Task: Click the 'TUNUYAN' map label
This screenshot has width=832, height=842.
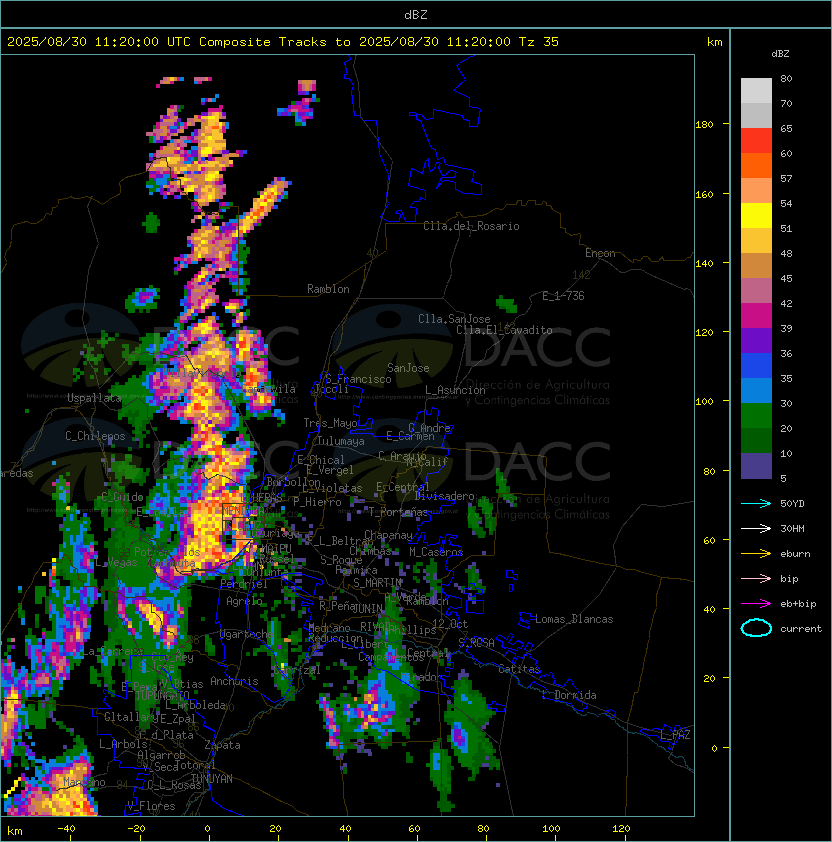Action: (212, 779)
